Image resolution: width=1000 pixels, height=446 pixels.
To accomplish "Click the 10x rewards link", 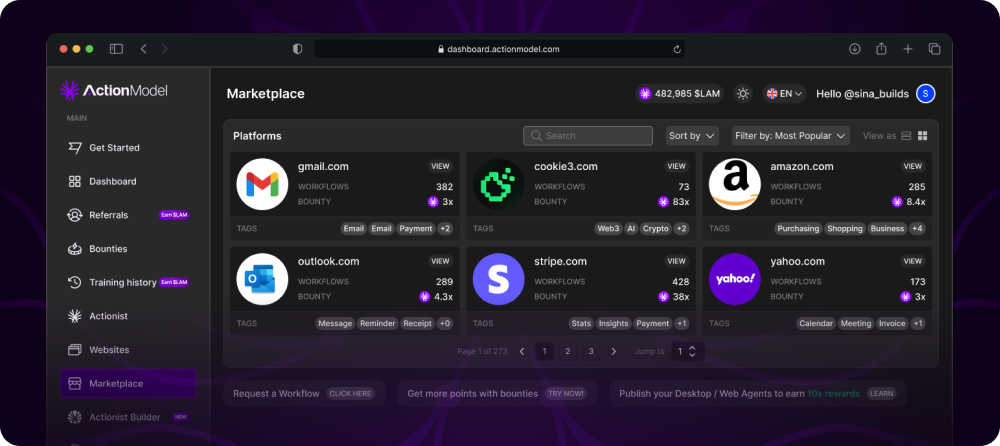I will click(834, 394).
